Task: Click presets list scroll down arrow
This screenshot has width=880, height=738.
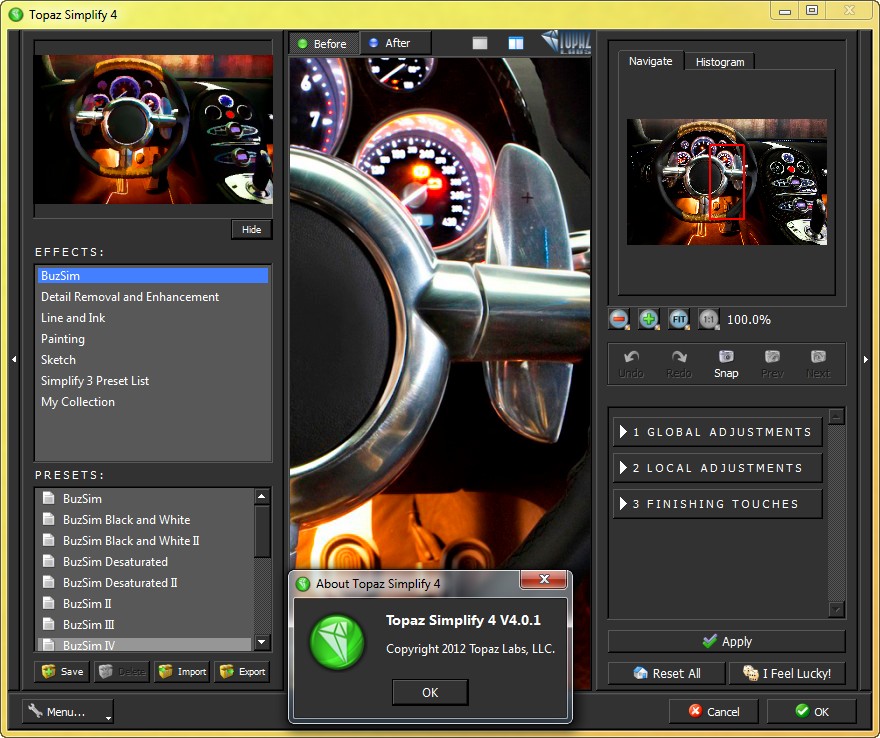Action: (x=262, y=641)
